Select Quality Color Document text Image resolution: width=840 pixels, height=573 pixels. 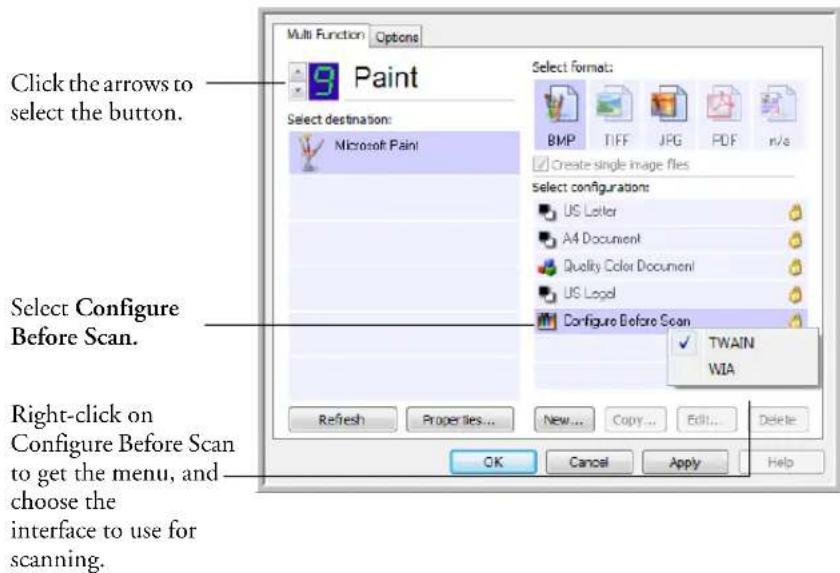pyautogui.click(x=628, y=266)
